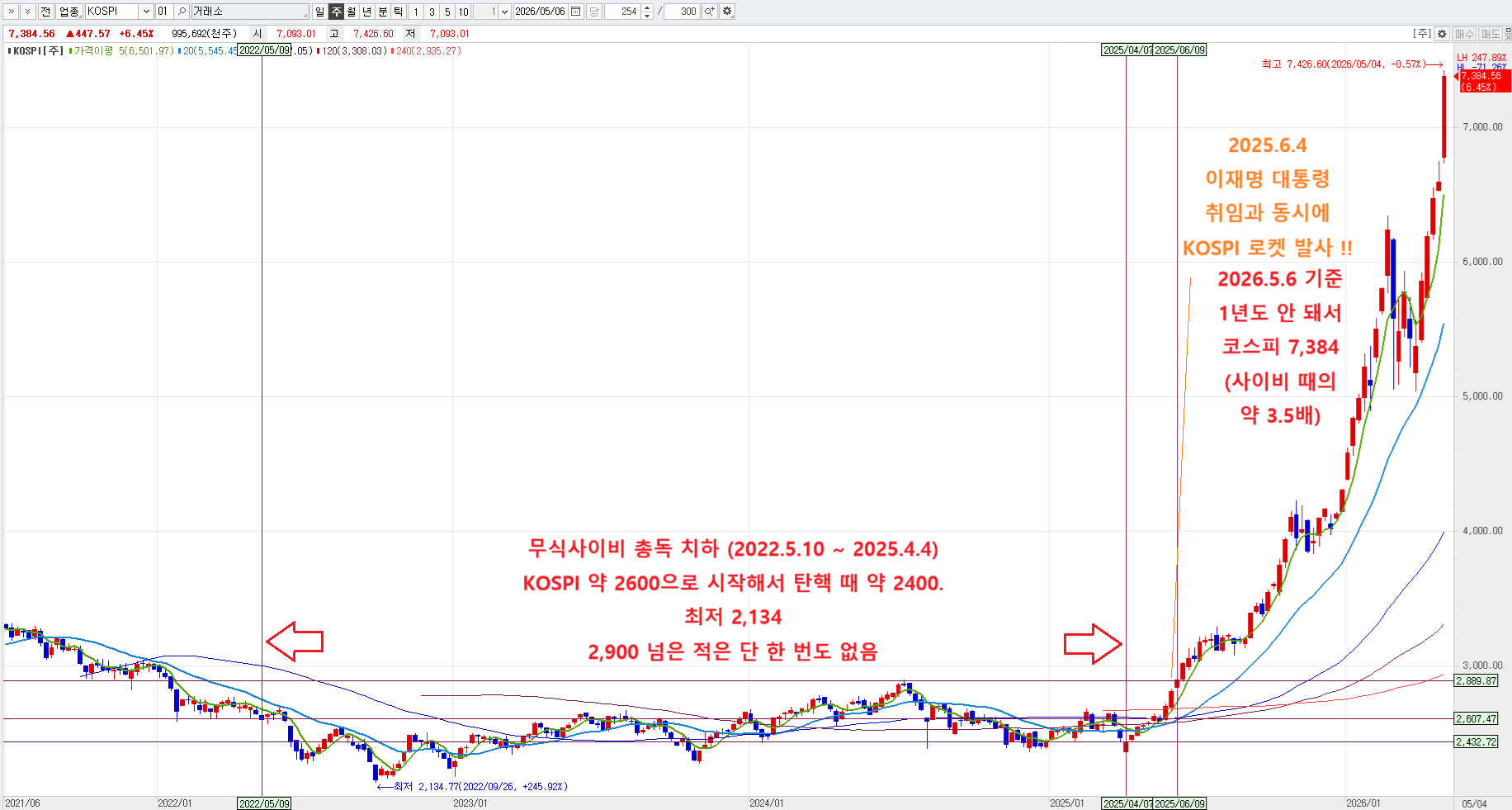Click the 05/04 axis corner label
This screenshot has height=810, width=1512.
(x=1475, y=803)
